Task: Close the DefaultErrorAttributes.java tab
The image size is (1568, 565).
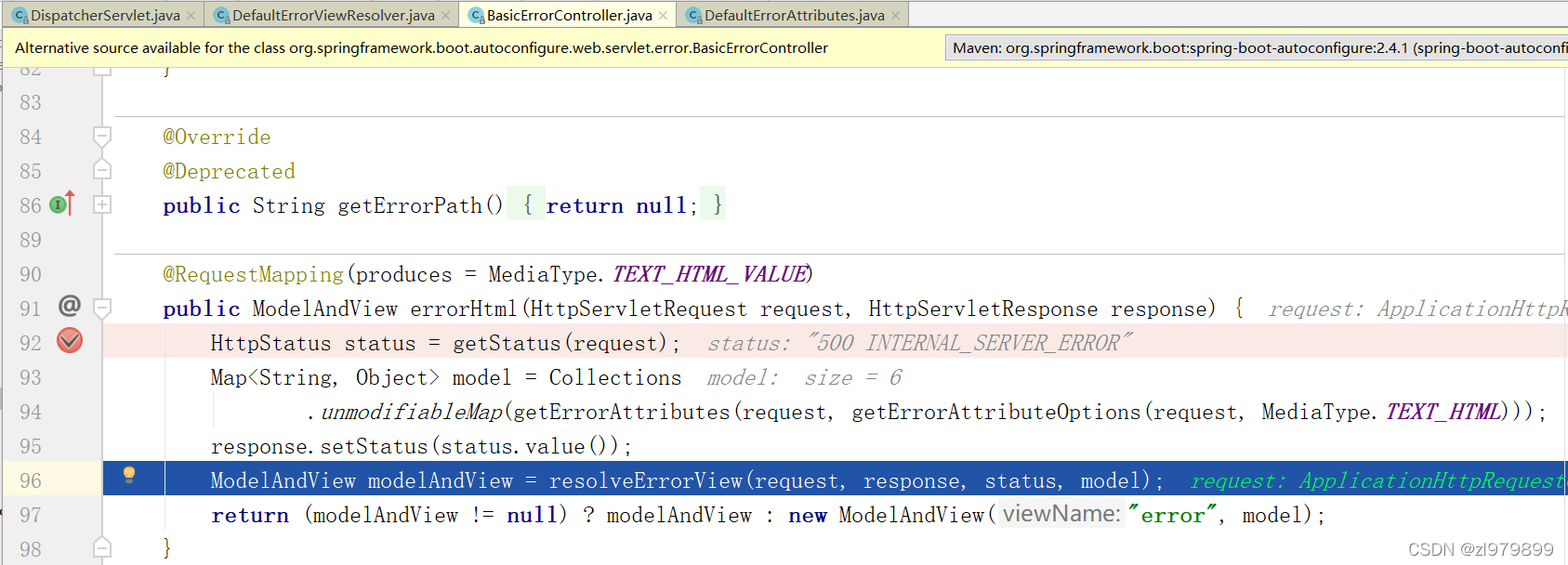Action: tap(895, 16)
